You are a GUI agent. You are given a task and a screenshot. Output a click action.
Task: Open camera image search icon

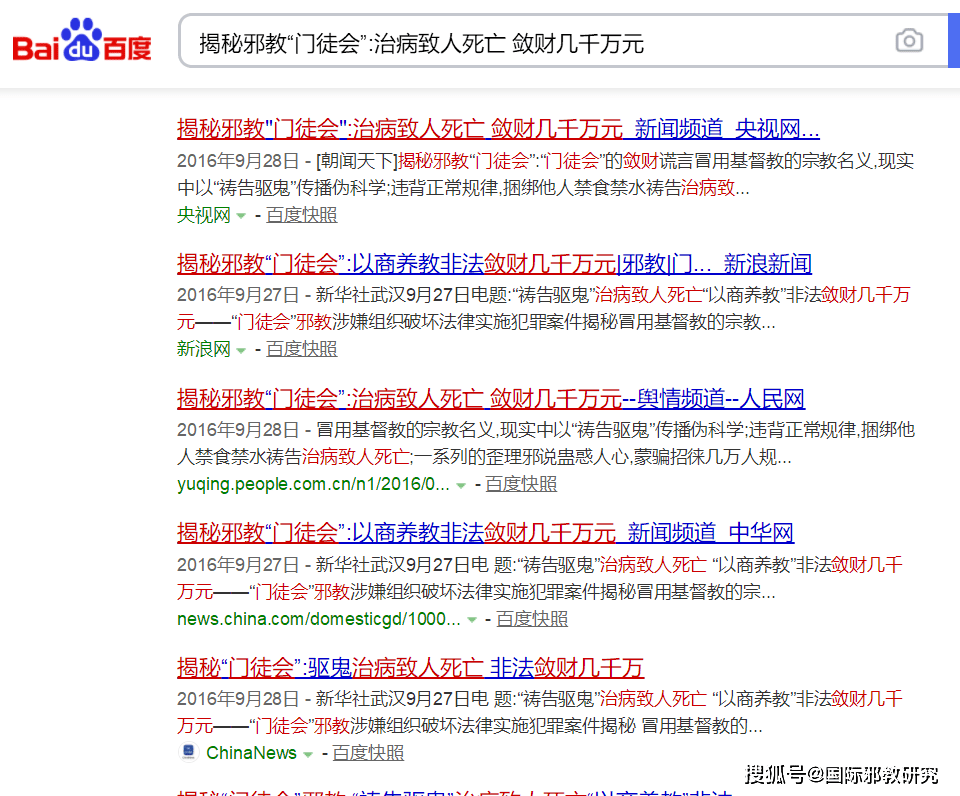[x=909, y=41]
